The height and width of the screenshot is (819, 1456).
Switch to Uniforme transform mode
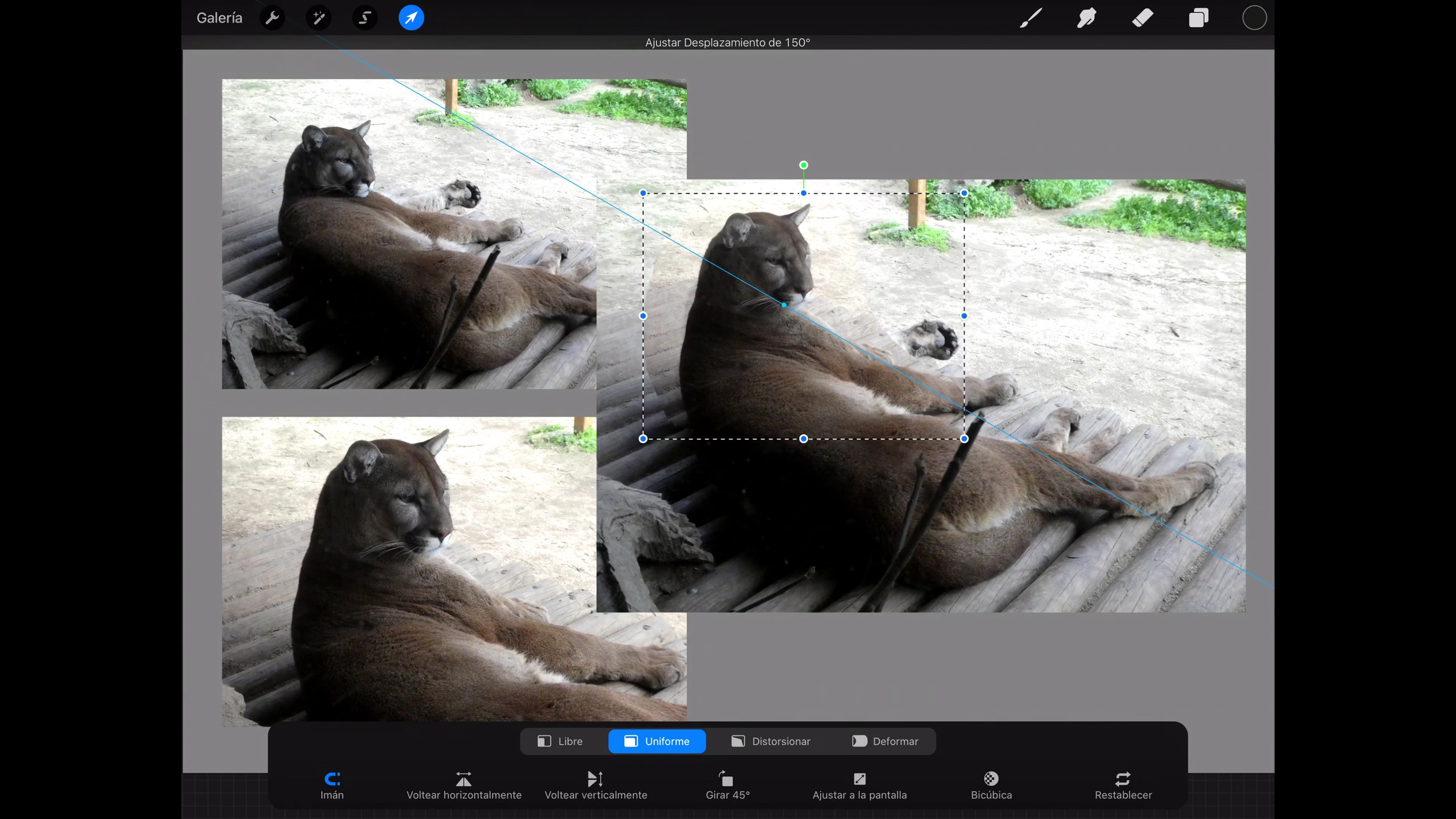[657, 741]
